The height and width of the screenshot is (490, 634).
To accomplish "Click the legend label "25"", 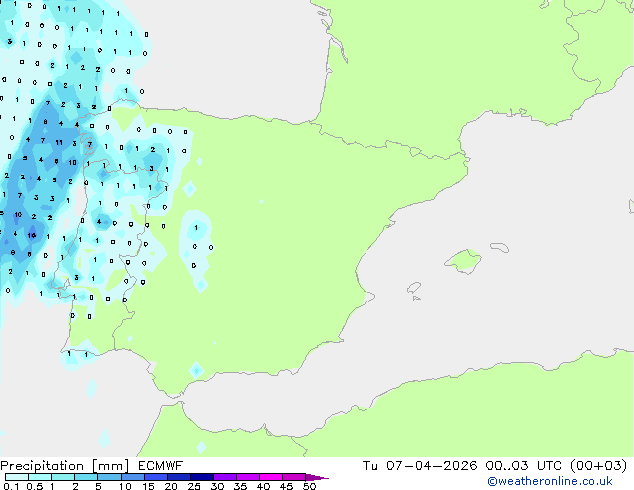I will [194, 486].
